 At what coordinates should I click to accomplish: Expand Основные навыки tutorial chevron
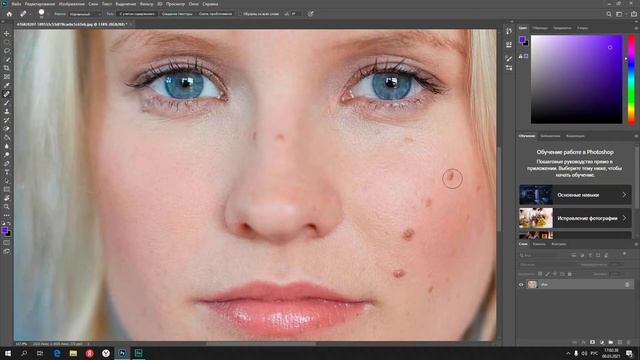624,195
